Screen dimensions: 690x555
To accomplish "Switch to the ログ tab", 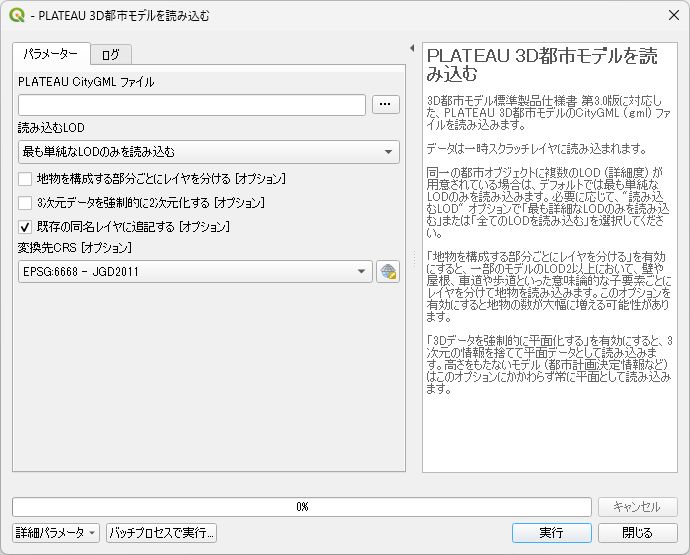I will click(x=110, y=55).
